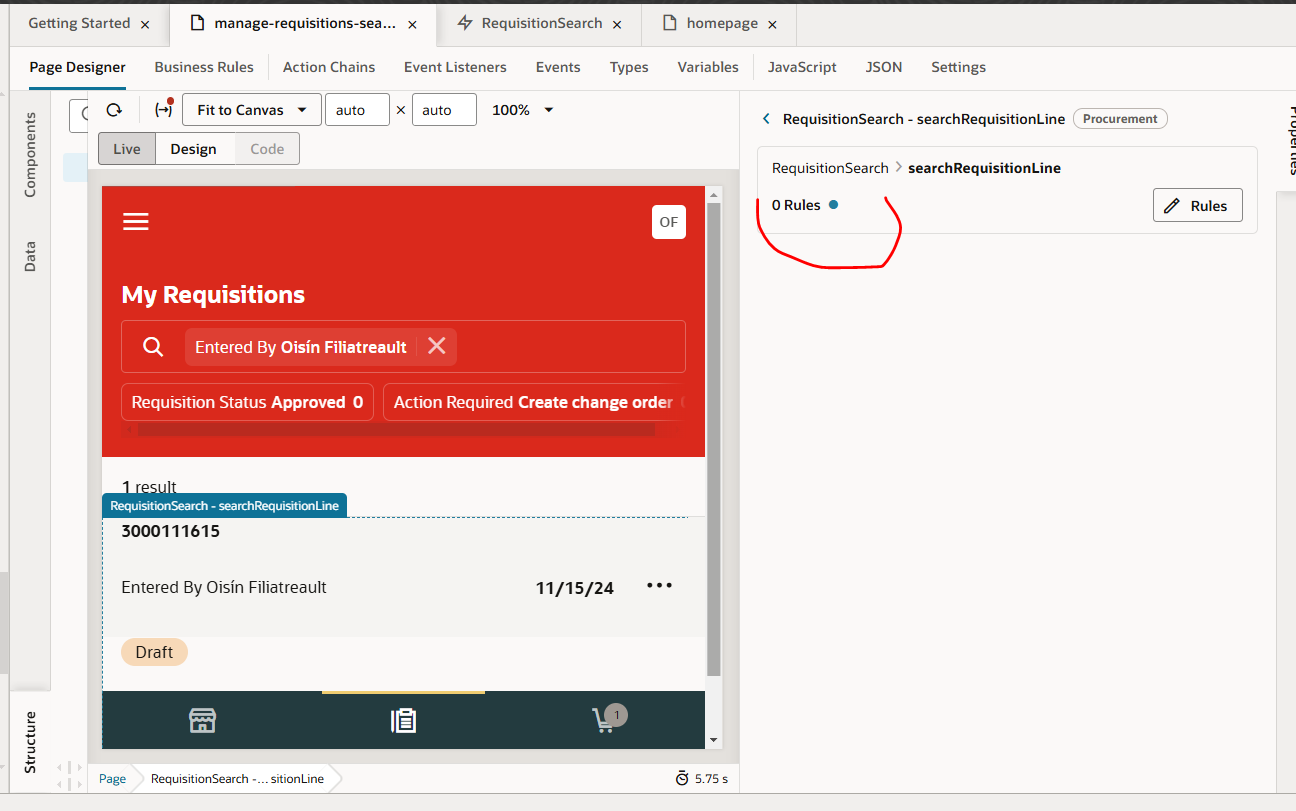
Task: Click the 0 Rules link
Action: tap(794, 205)
